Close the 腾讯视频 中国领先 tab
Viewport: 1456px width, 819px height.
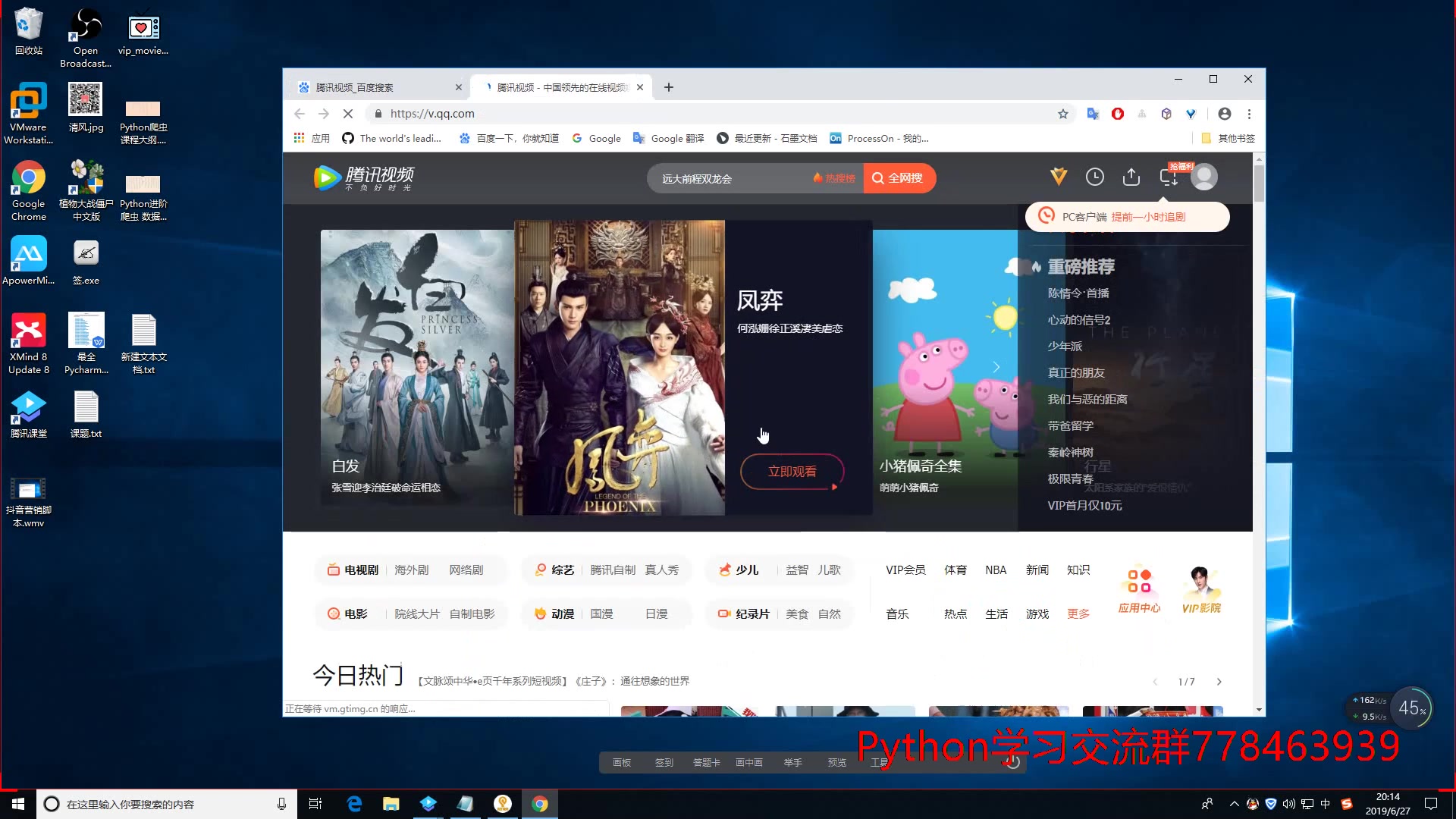coord(640,87)
